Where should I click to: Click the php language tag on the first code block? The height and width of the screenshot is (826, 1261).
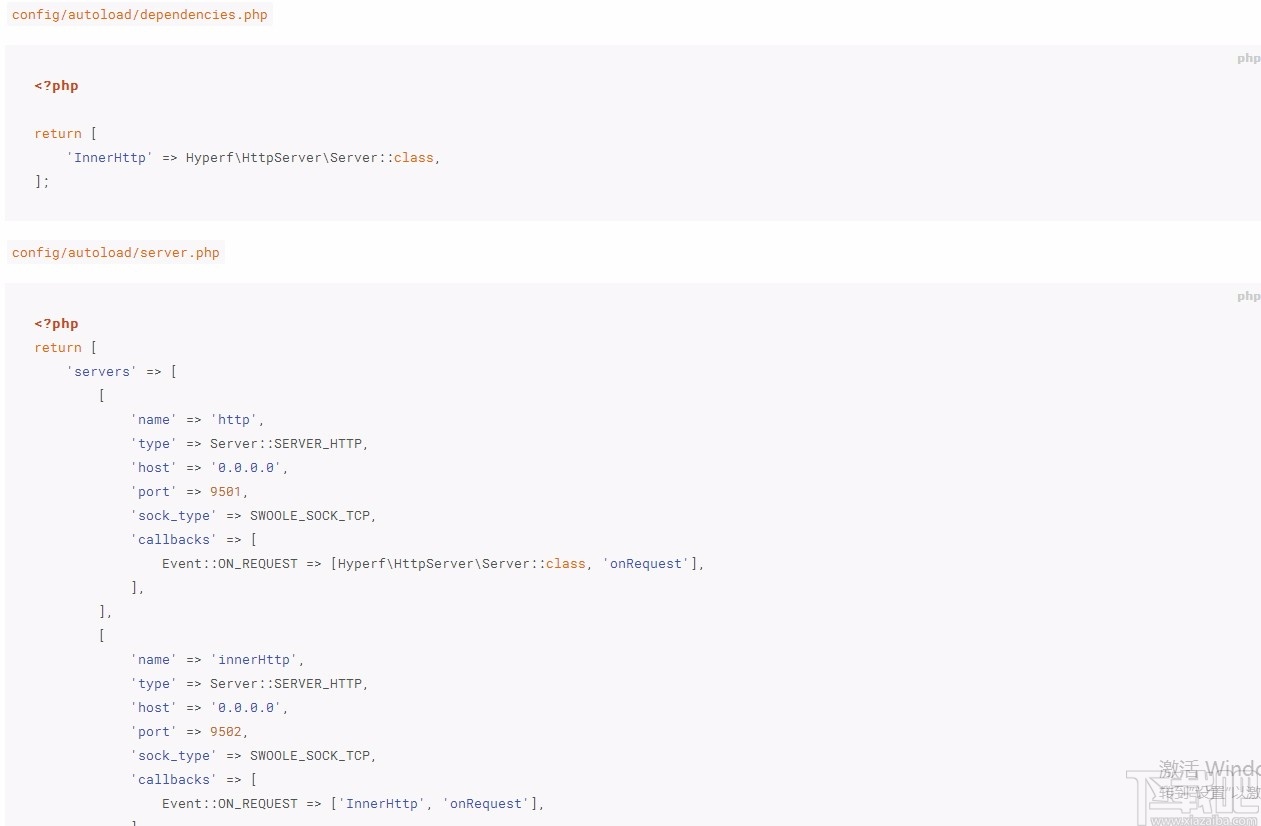(x=1248, y=58)
